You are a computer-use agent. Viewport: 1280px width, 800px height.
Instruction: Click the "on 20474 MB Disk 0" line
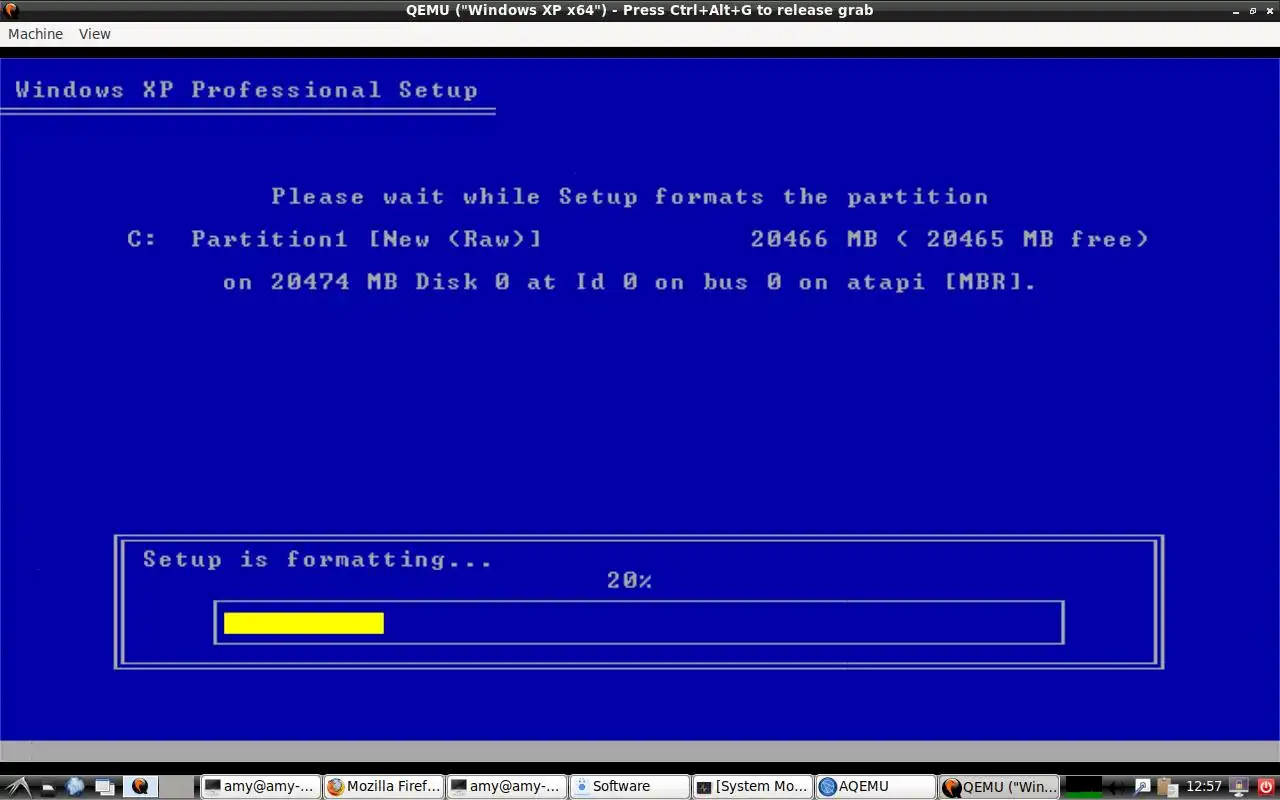pos(629,282)
